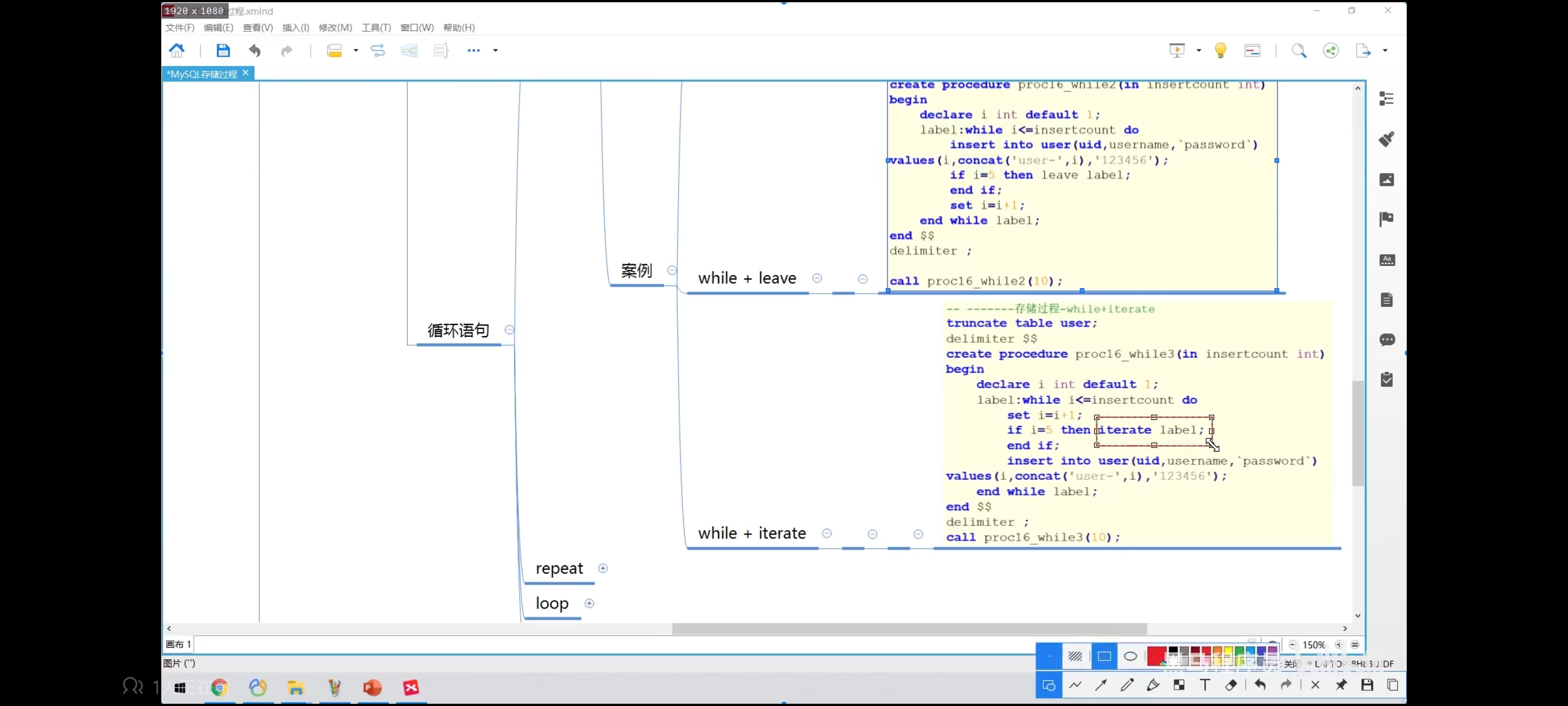Select the mosaic blur tool
1568x706 pixels.
(1179, 685)
